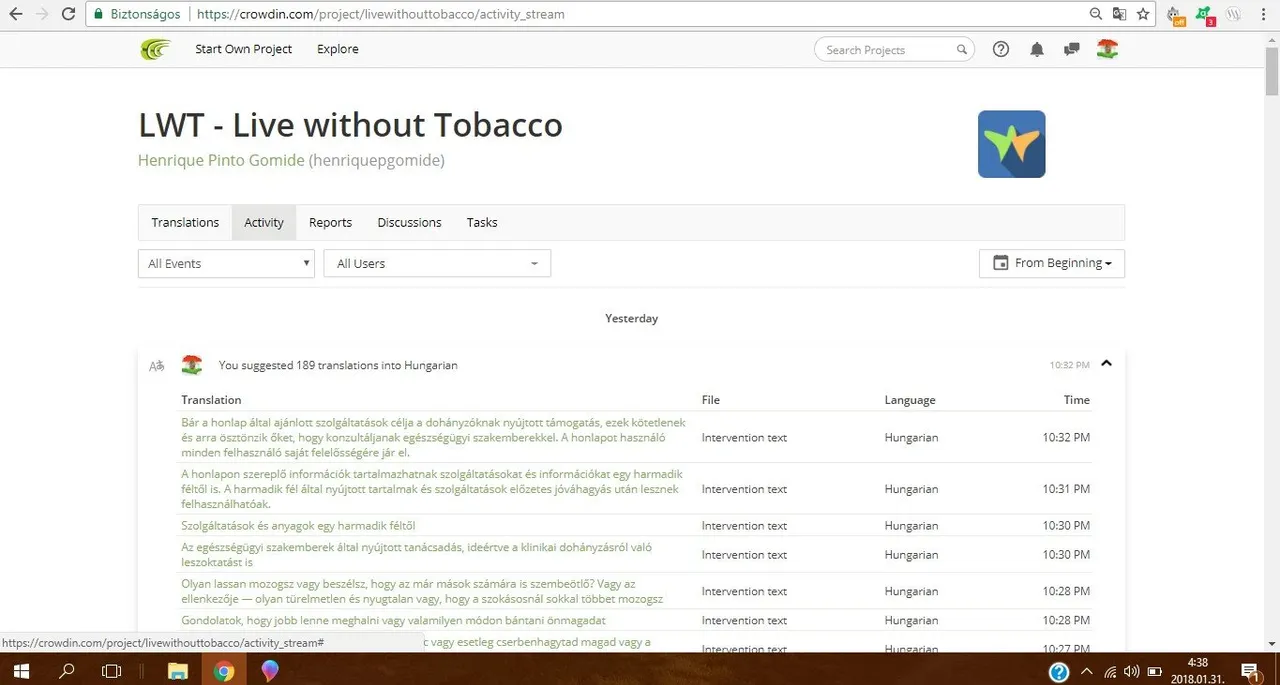Click the green extension icon with red badge
Image resolution: width=1280 pixels, height=685 pixels.
1205,16
